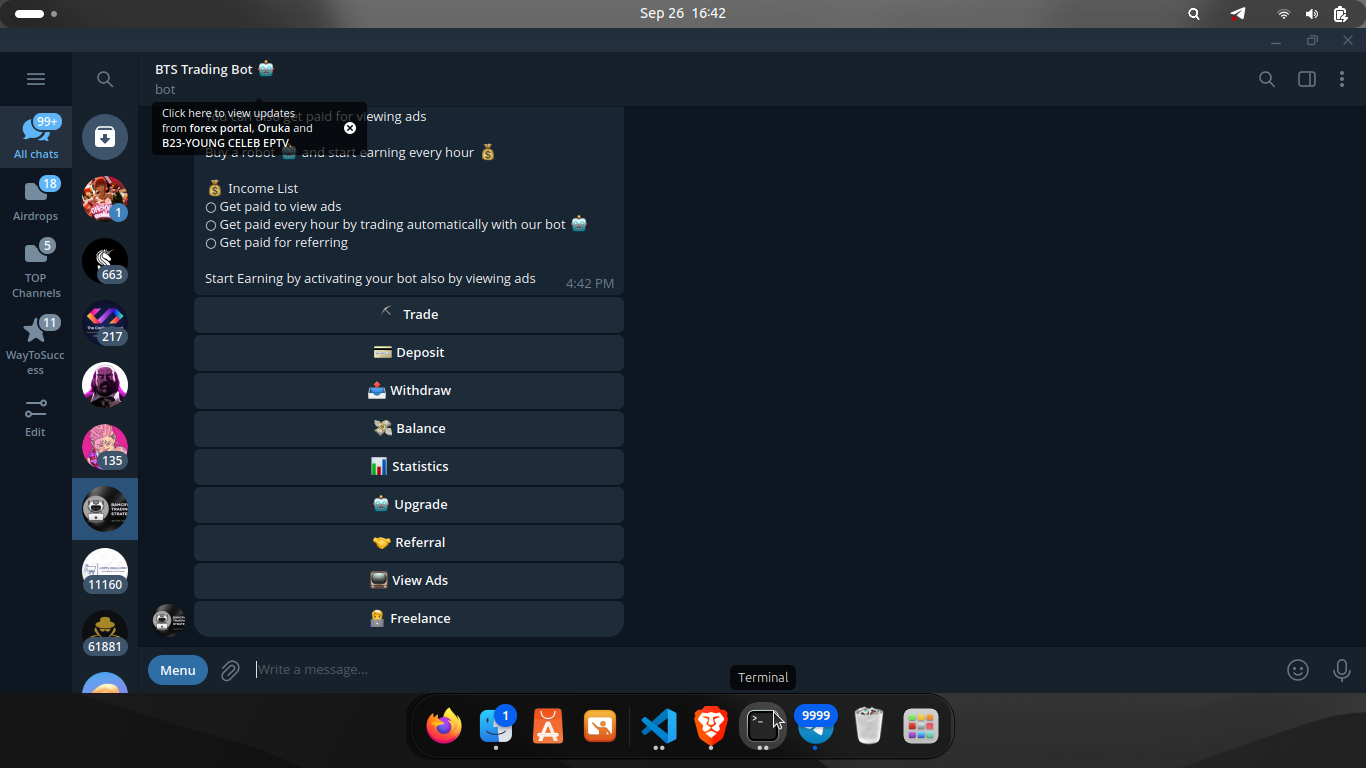Expand the bot Menu button

pos(178,670)
